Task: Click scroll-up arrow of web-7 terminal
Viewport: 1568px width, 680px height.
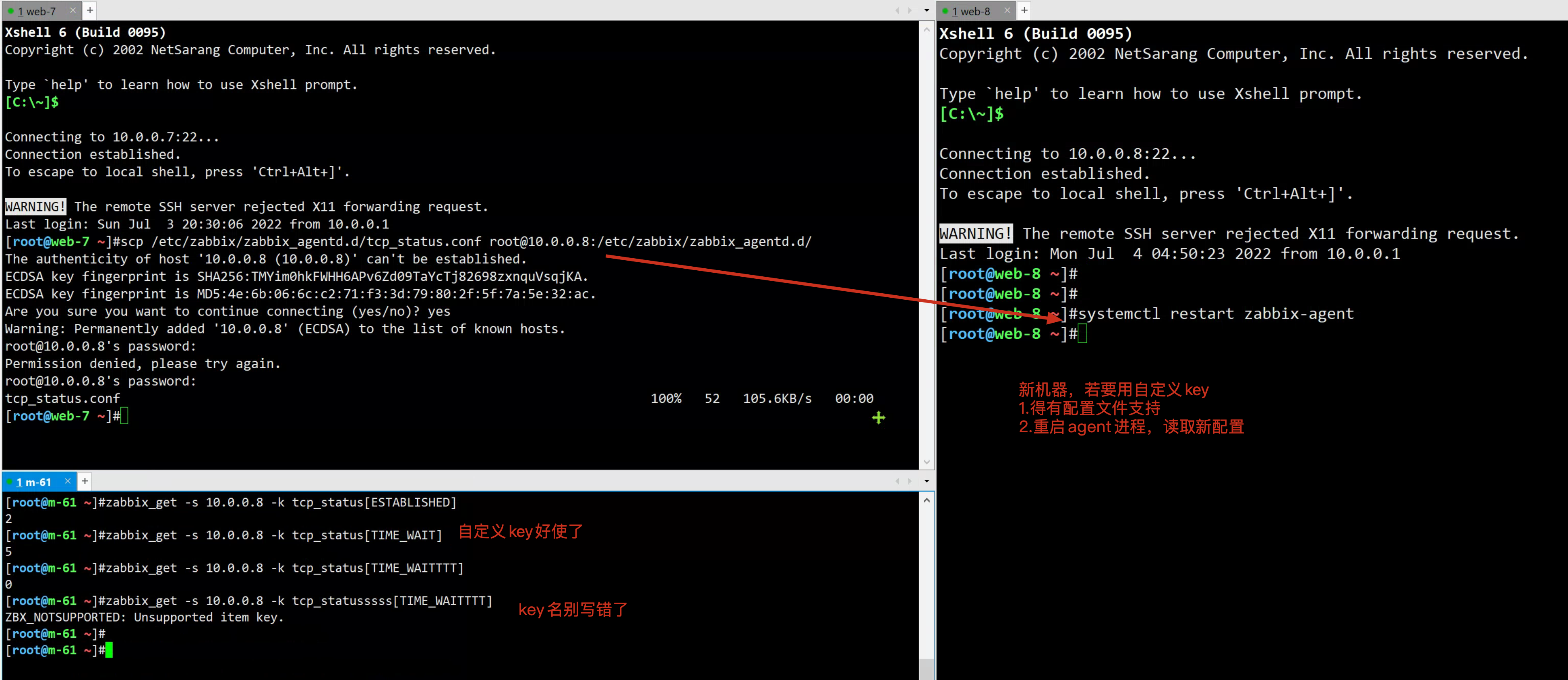Action: [x=927, y=29]
